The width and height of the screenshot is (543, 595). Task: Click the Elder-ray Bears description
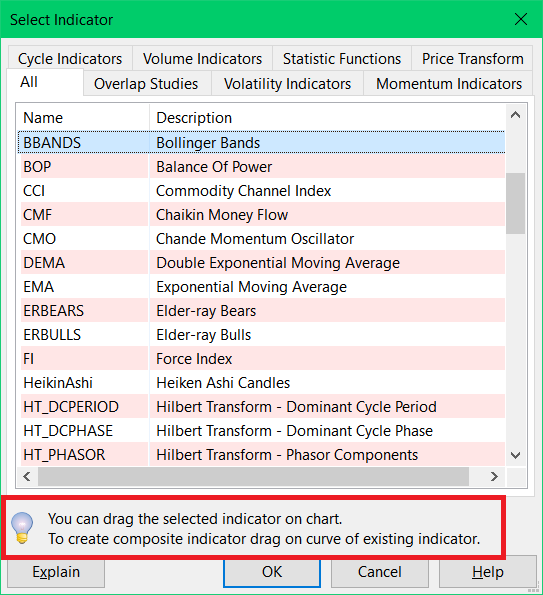click(206, 311)
